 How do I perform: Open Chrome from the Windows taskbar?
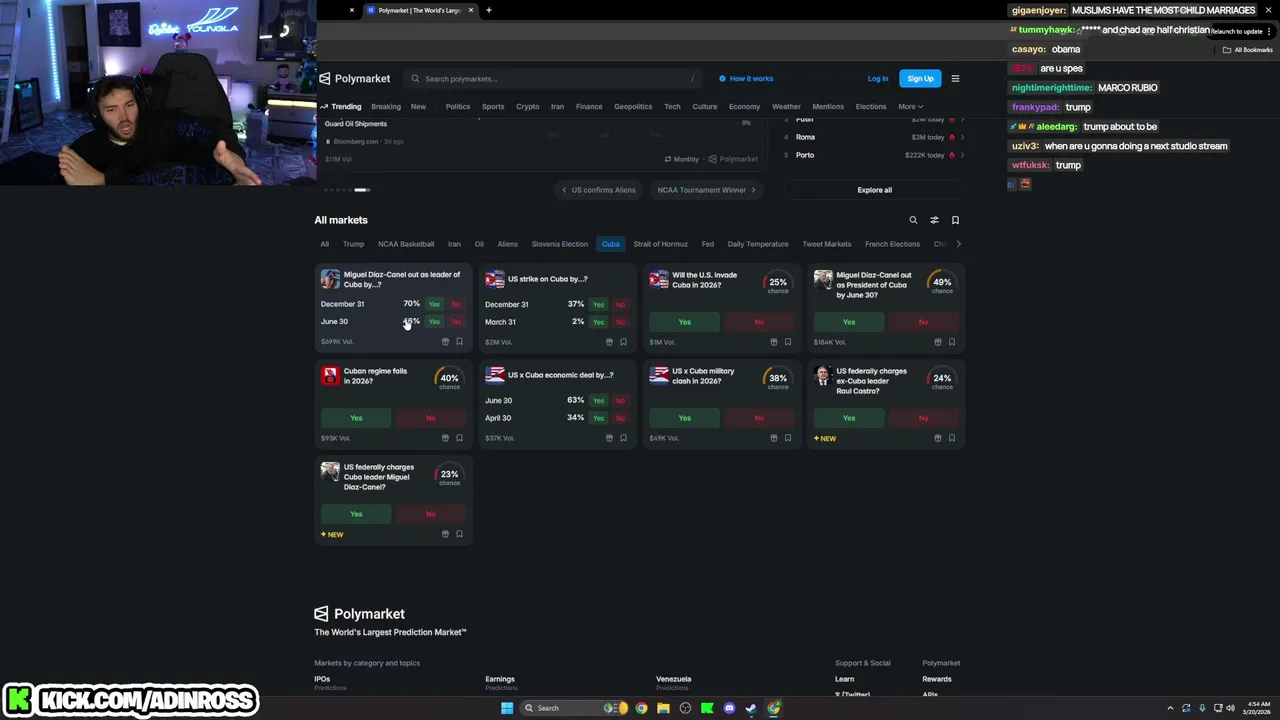[x=641, y=708]
